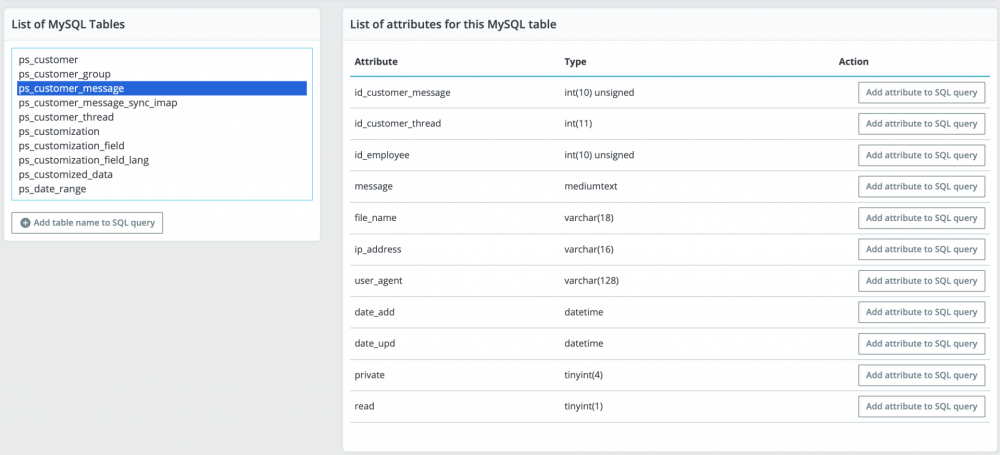
Task: Add date_upd attribute to SQL query
Action: [921, 344]
